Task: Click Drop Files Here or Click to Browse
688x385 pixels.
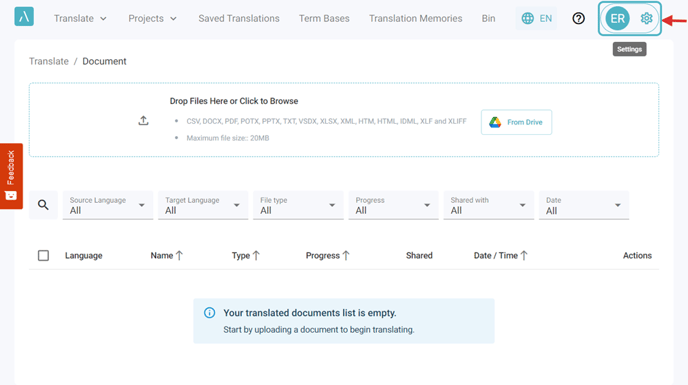Action: (234, 101)
